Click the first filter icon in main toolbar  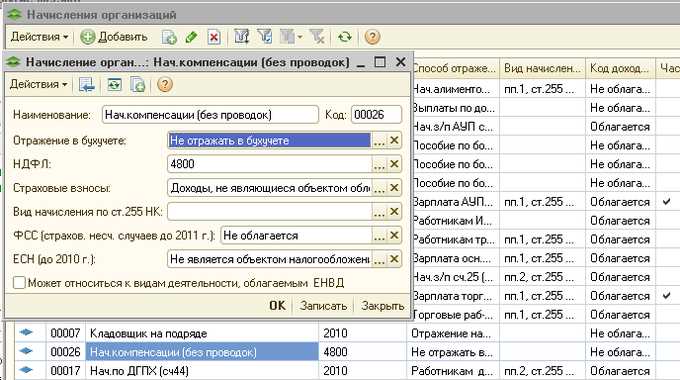[242, 37]
